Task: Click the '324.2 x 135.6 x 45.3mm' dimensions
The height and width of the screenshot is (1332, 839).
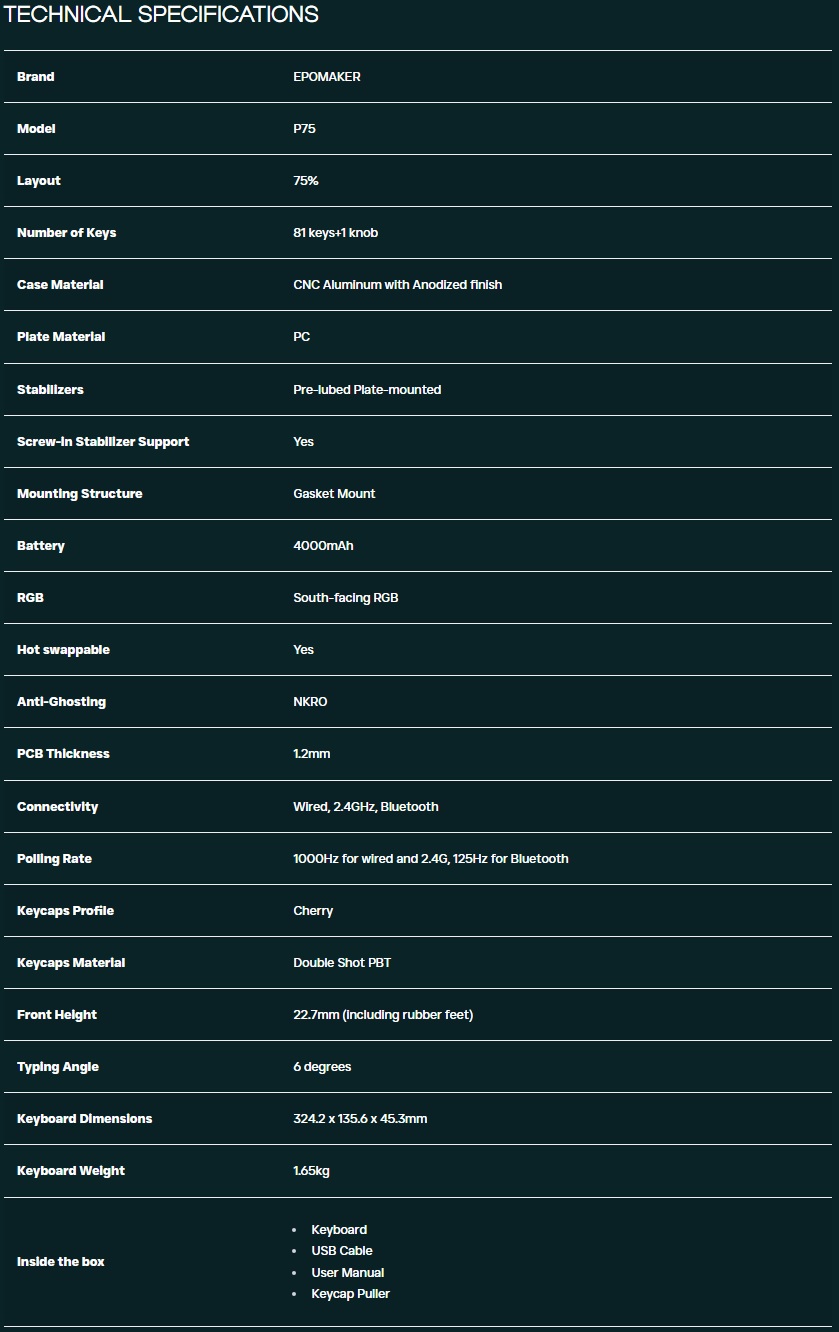Action: (360, 1119)
